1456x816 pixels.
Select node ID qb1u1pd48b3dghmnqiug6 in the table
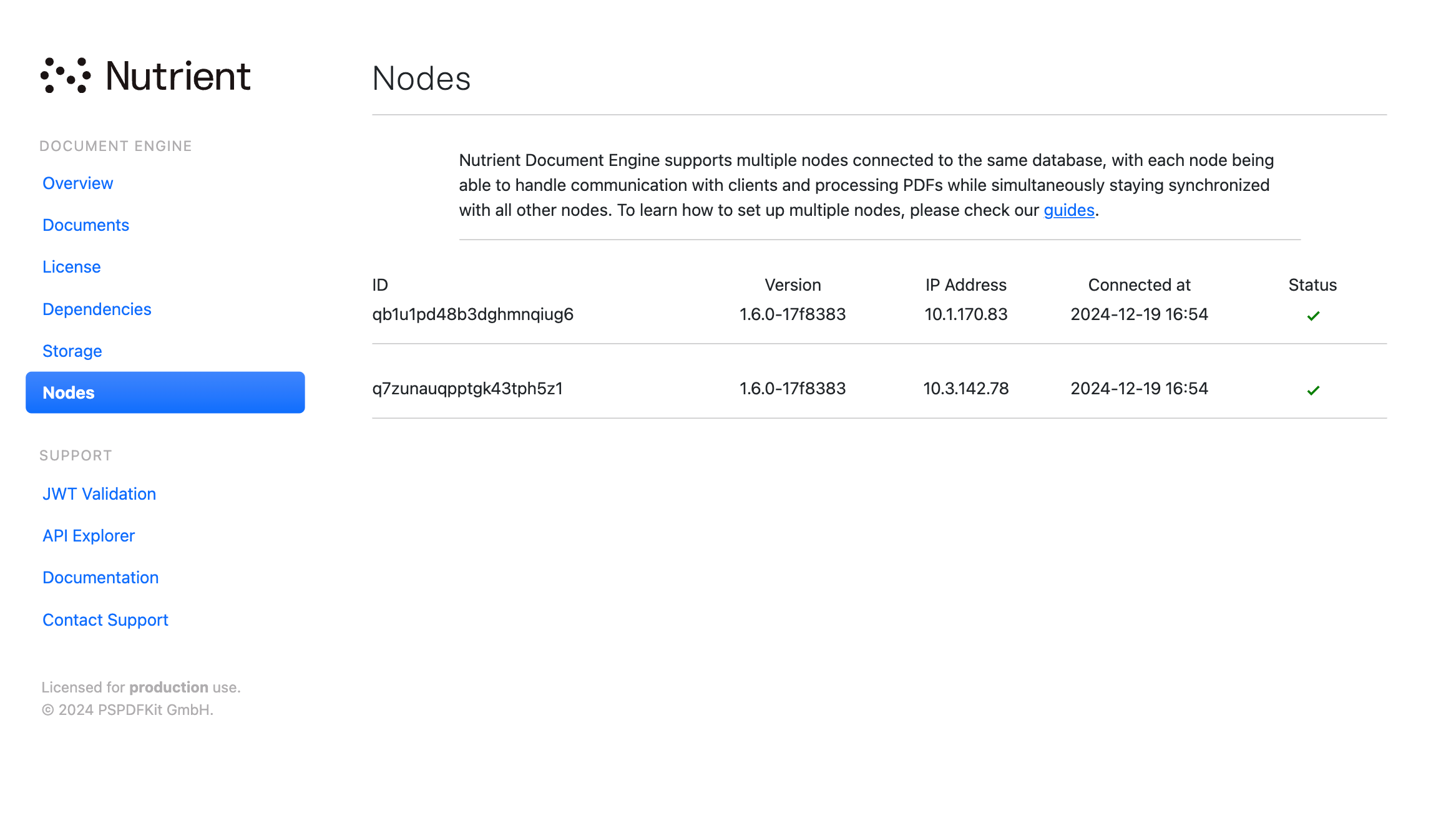click(472, 314)
